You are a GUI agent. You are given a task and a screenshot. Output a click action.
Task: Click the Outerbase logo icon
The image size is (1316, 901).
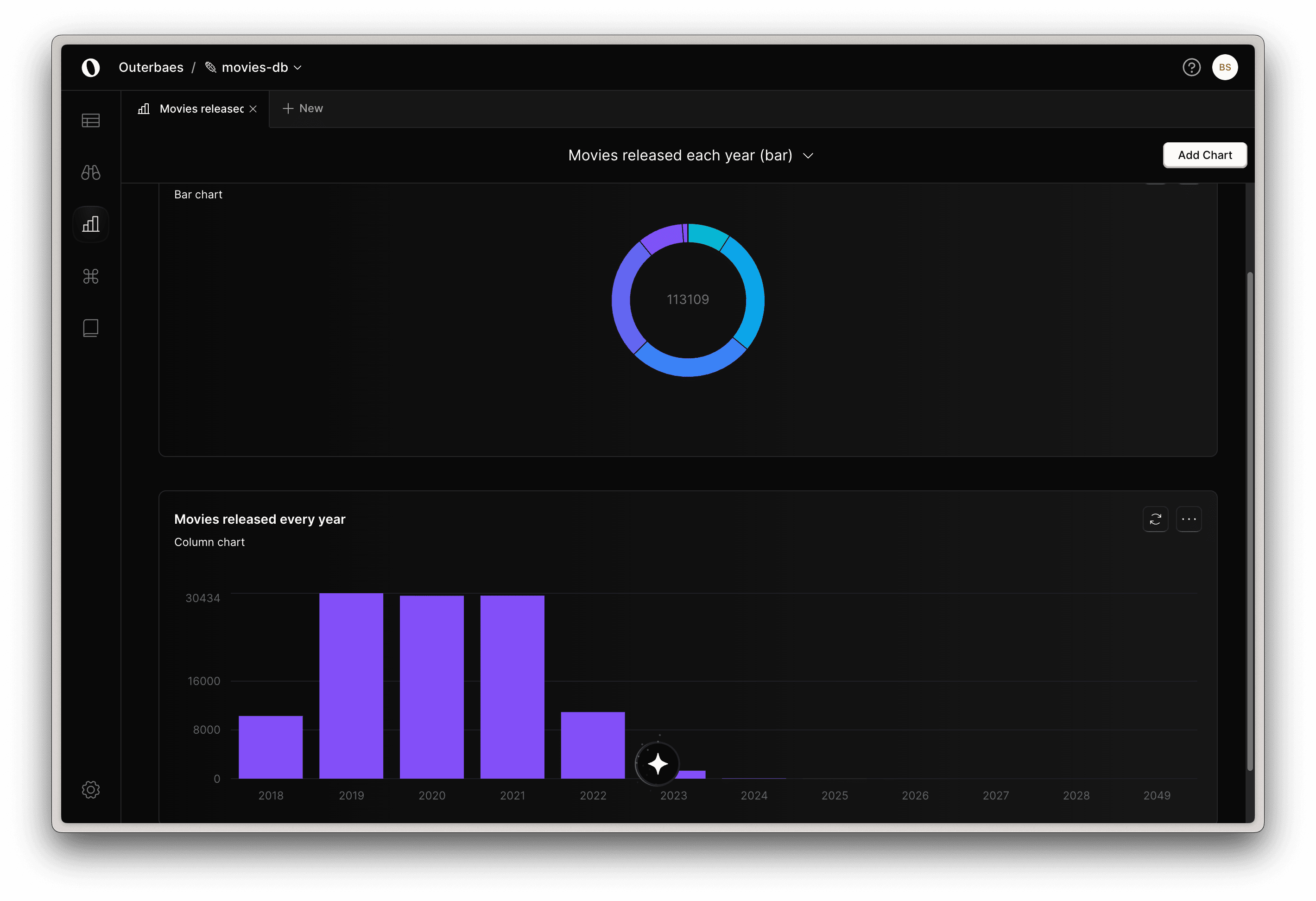coord(91,67)
